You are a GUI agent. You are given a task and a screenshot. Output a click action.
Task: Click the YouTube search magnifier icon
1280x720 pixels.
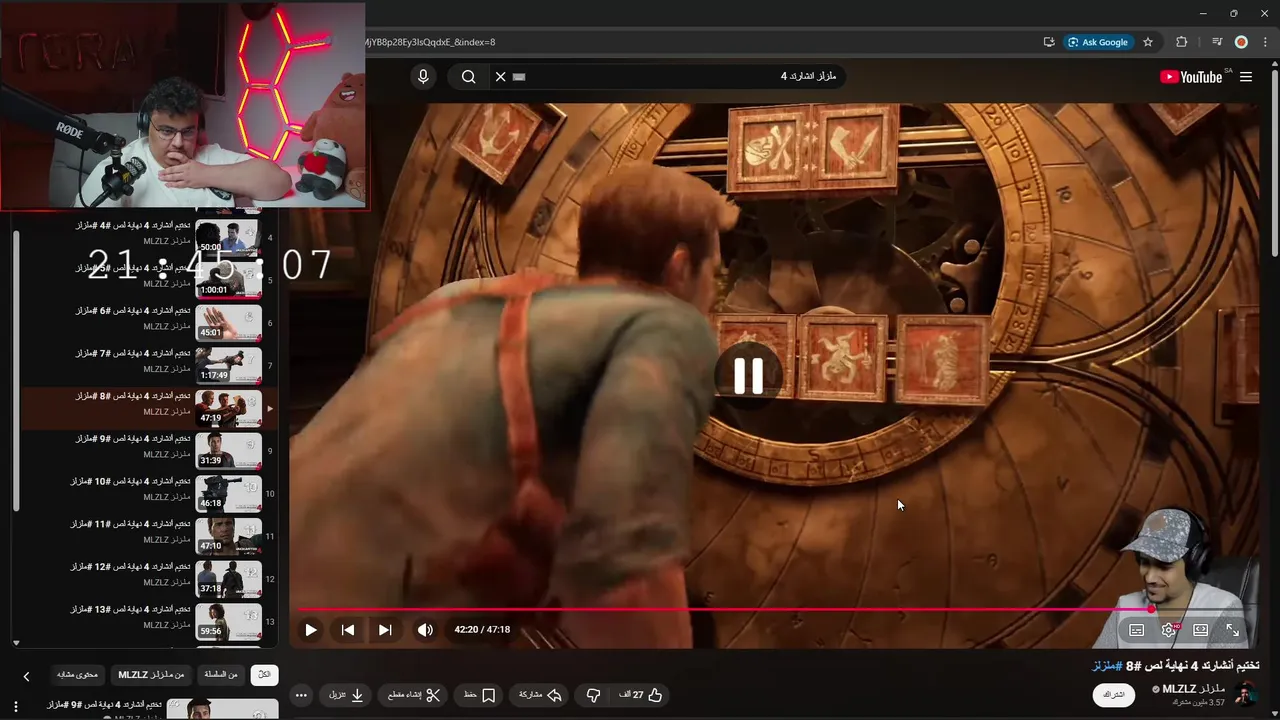click(468, 77)
